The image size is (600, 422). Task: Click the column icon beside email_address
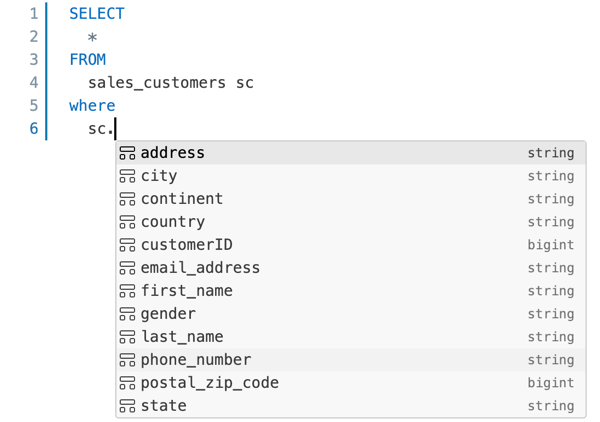(x=127, y=268)
